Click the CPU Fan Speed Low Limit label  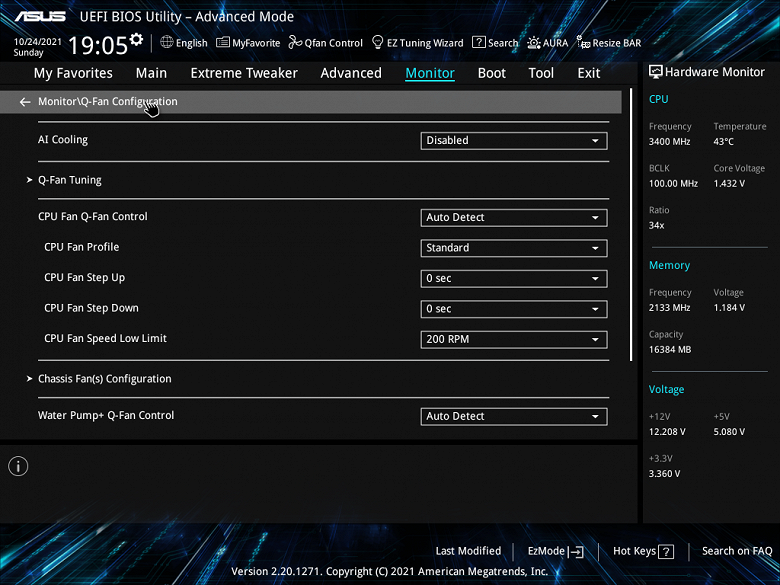pyautogui.click(x=105, y=338)
